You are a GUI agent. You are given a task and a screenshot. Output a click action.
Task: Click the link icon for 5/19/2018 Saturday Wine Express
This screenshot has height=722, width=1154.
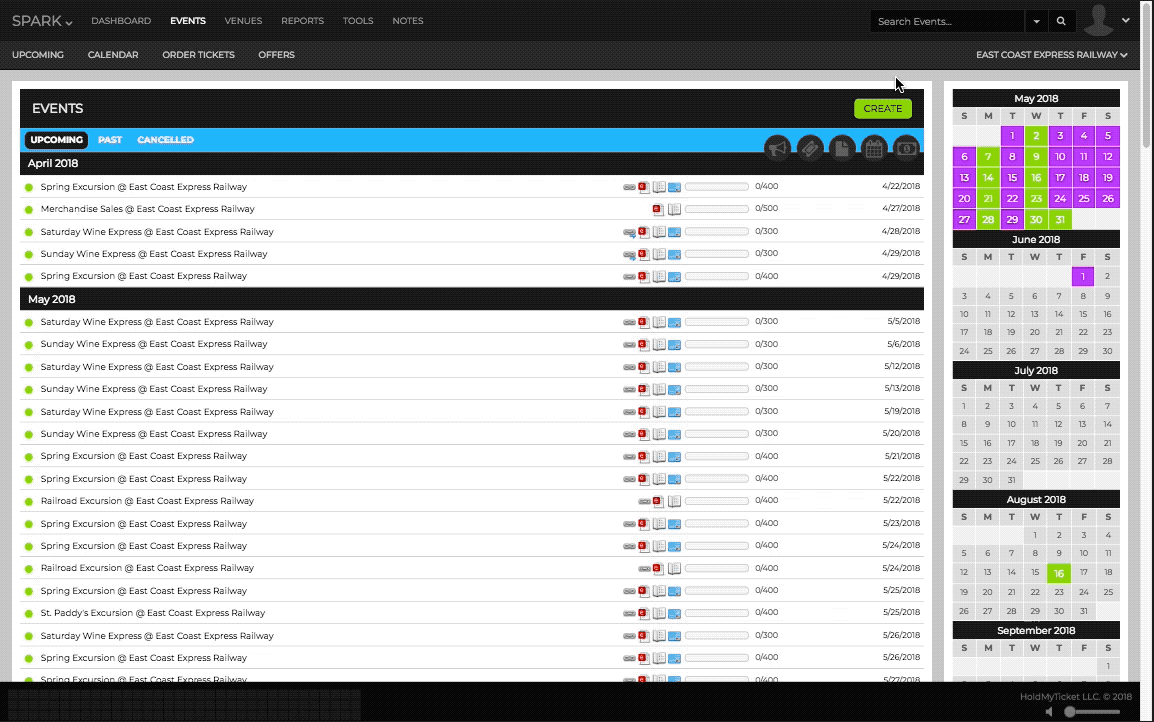point(629,412)
